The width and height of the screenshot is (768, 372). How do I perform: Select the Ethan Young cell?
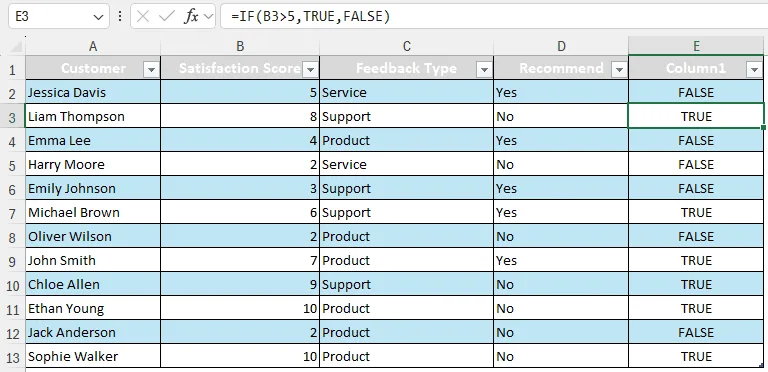pos(93,308)
